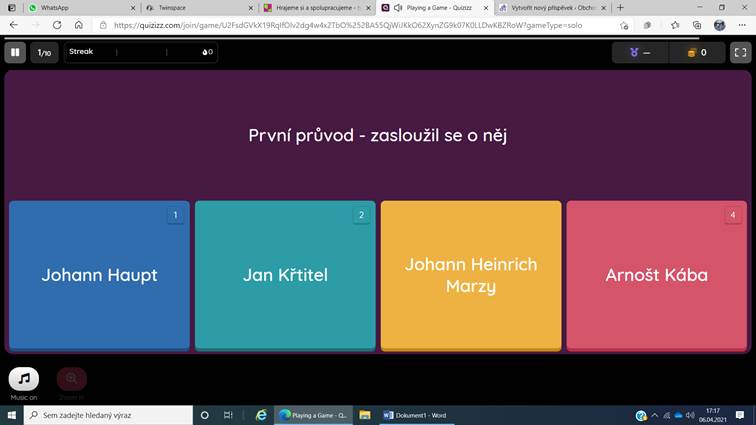Select answer Johann Haupt
This screenshot has height=425, width=756.
(99, 275)
